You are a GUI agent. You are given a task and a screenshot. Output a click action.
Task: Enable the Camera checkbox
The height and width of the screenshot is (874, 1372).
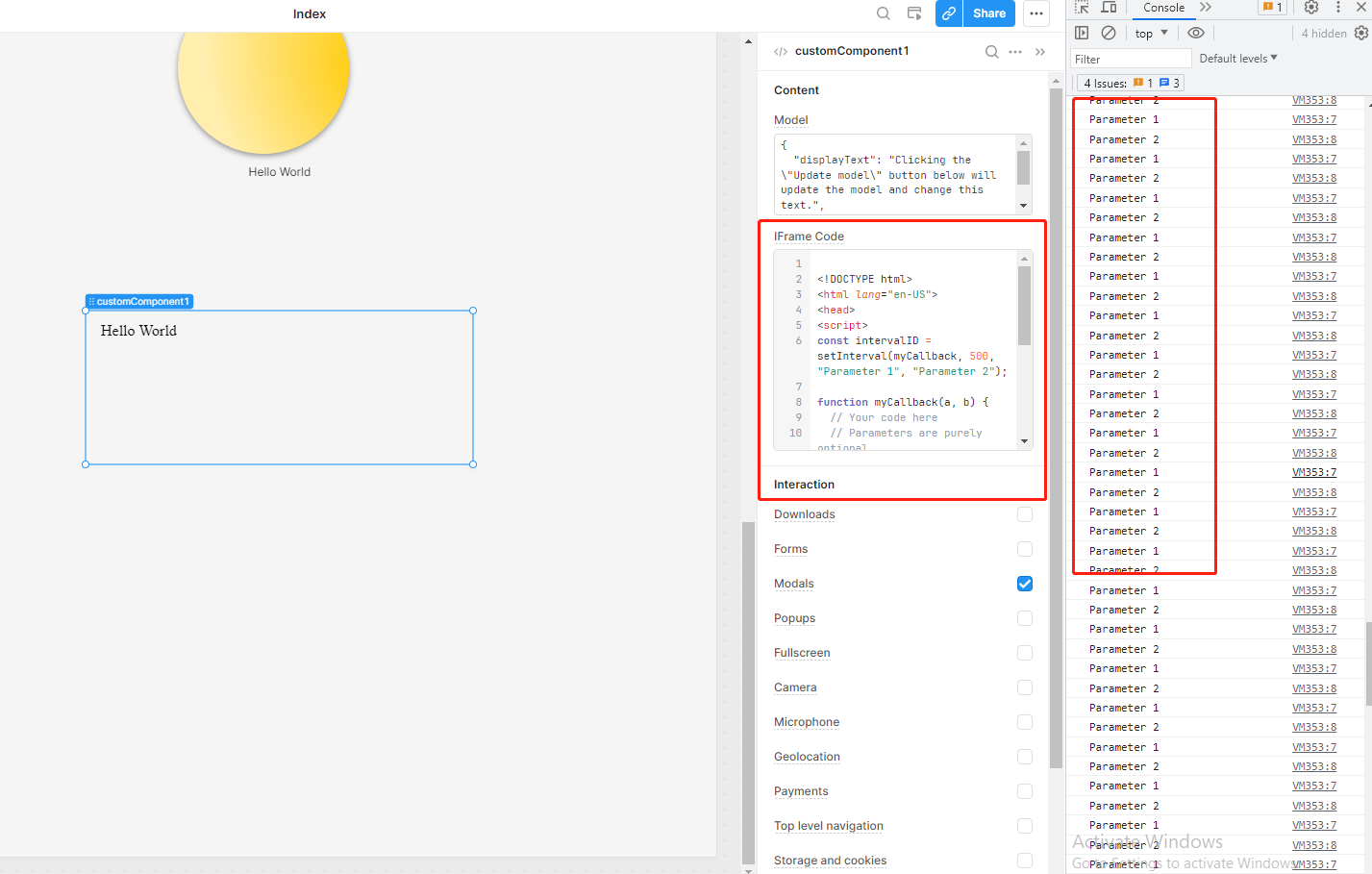click(x=1025, y=687)
